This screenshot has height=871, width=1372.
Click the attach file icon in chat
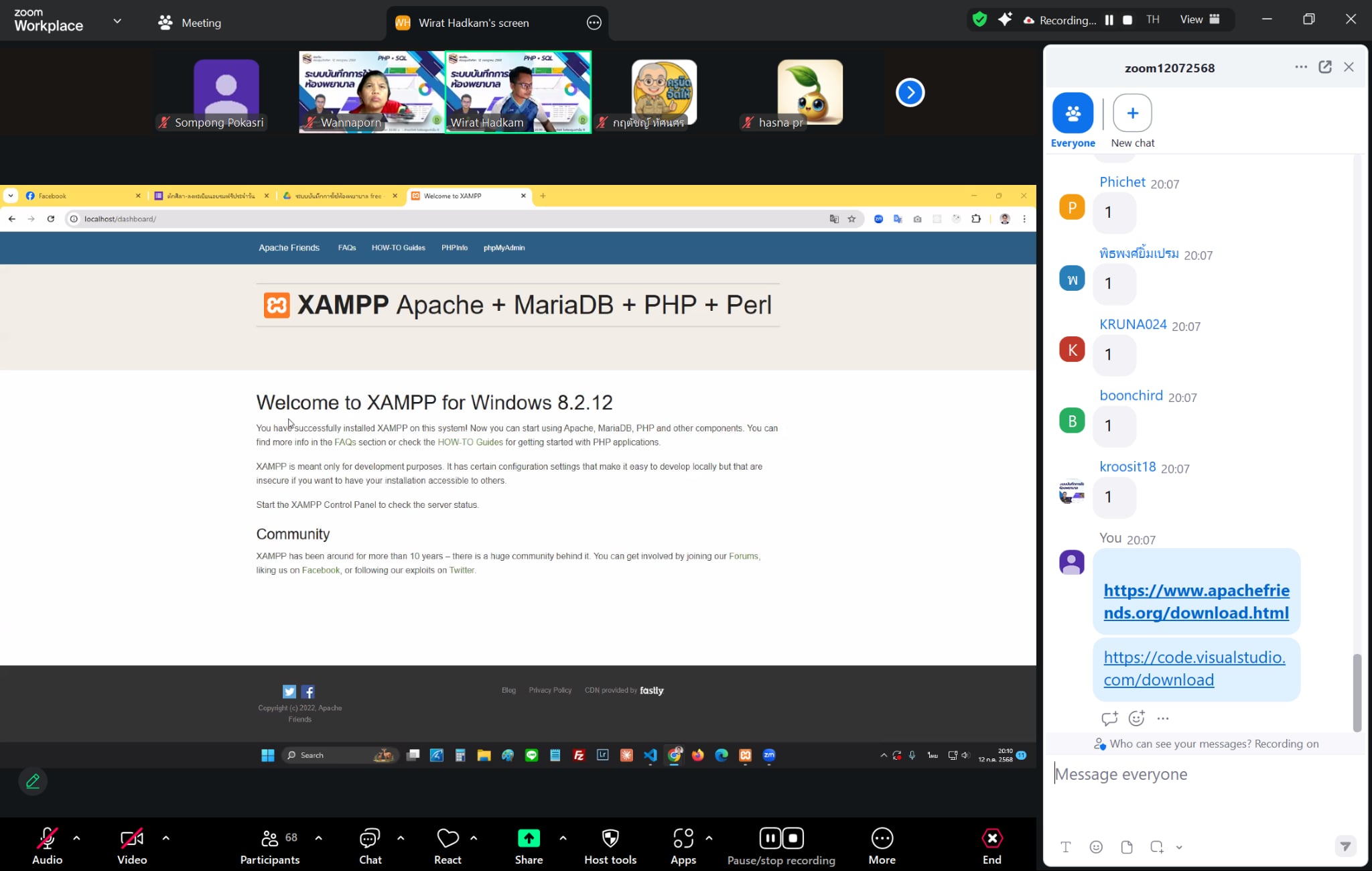point(1127,847)
